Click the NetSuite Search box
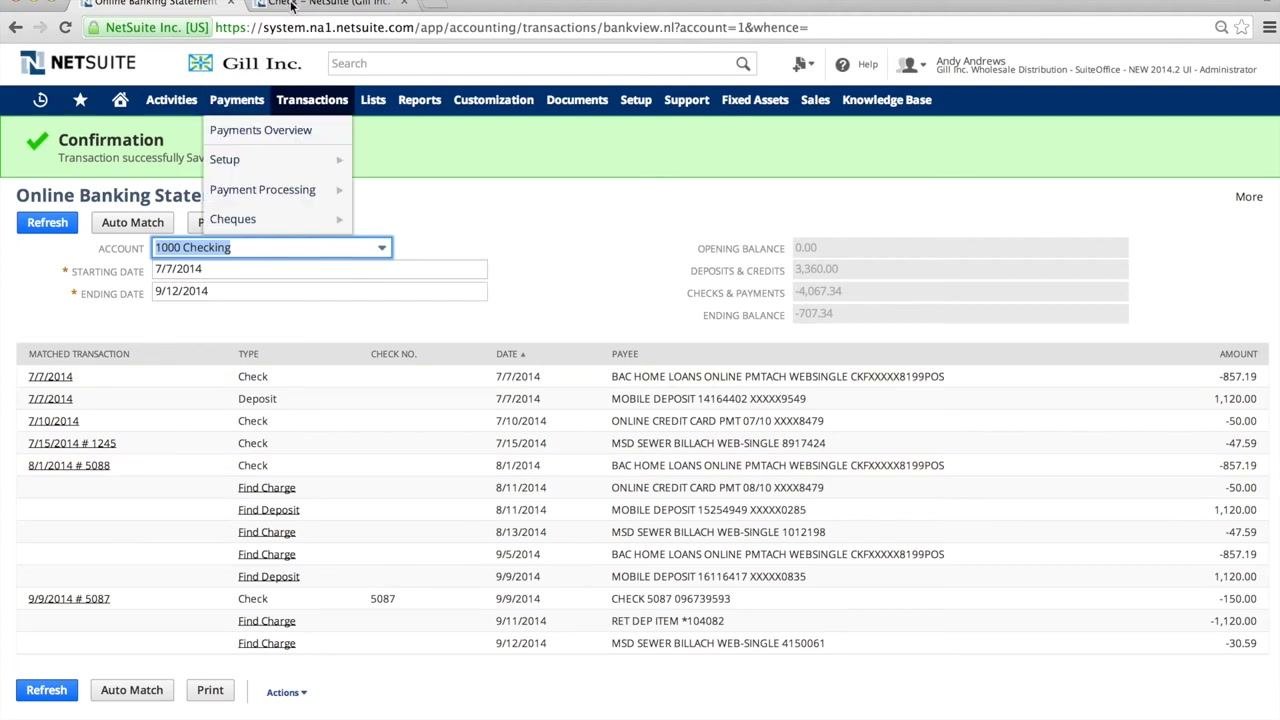 [530, 64]
